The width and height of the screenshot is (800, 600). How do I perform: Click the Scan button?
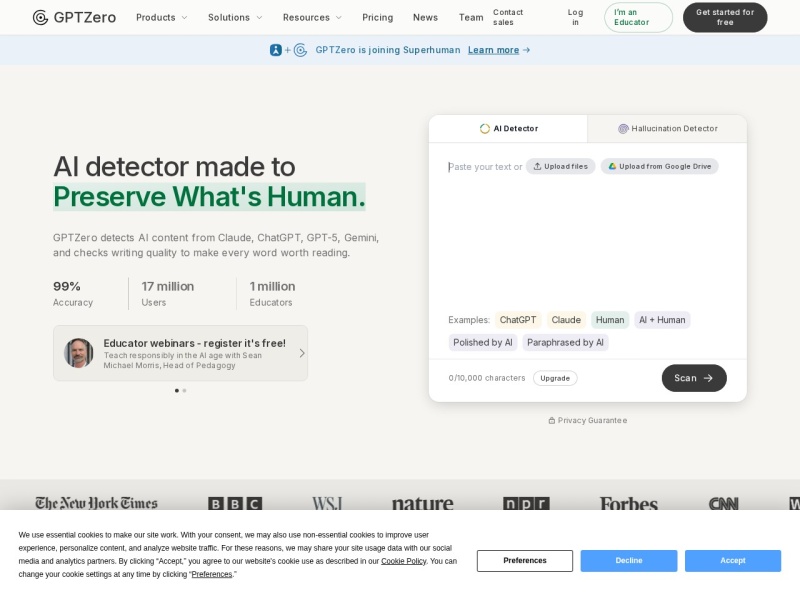tap(694, 378)
